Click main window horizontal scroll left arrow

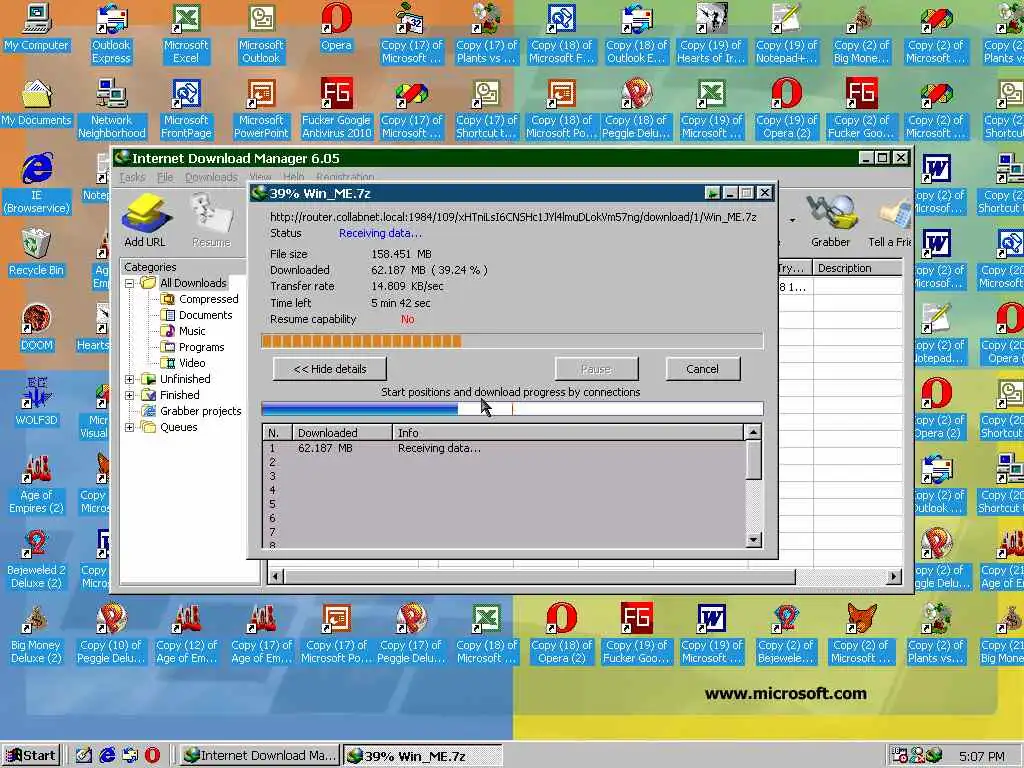[x=276, y=577]
